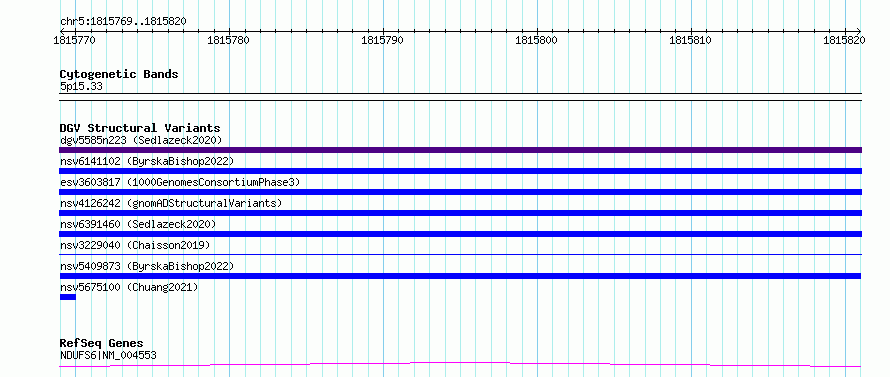Click ruler position 1815810
This screenshot has height=377, width=890.
click(691, 40)
